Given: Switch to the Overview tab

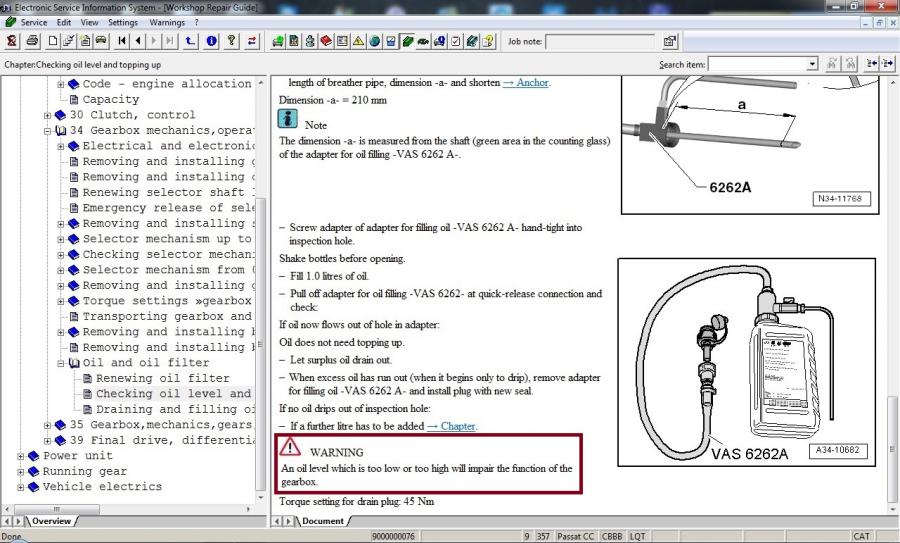Looking at the screenshot, I should (x=51, y=521).
